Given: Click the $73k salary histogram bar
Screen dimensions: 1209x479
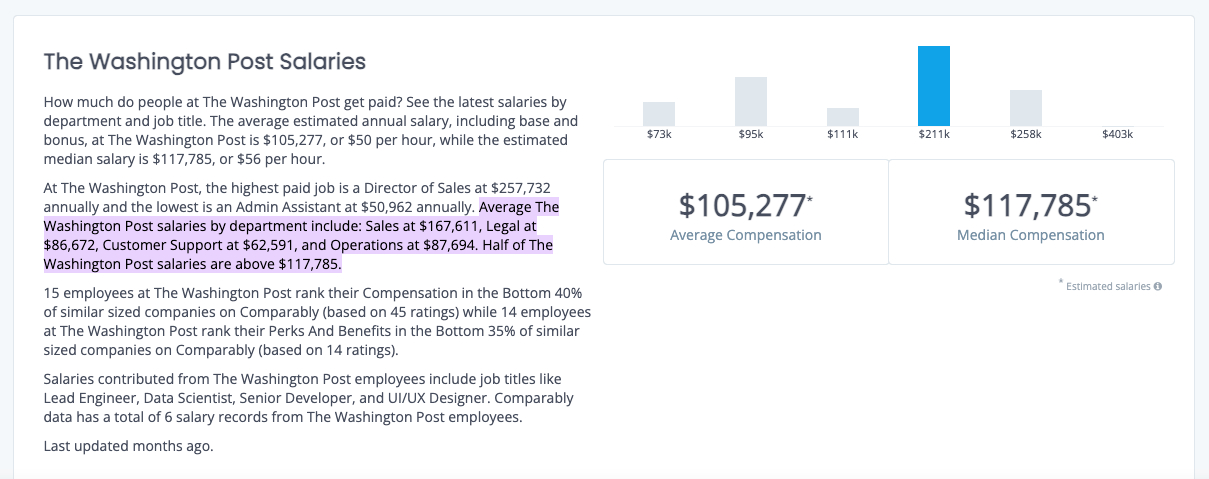Looking at the screenshot, I should pyautogui.click(x=659, y=114).
